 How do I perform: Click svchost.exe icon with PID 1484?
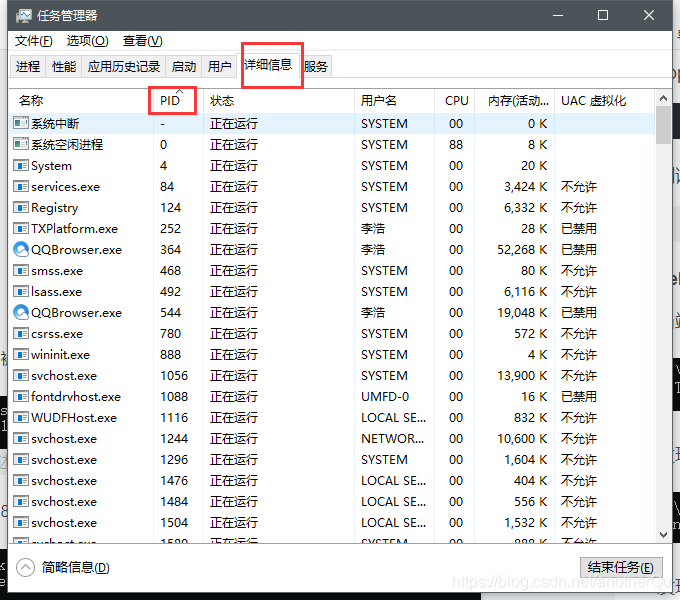21,502
